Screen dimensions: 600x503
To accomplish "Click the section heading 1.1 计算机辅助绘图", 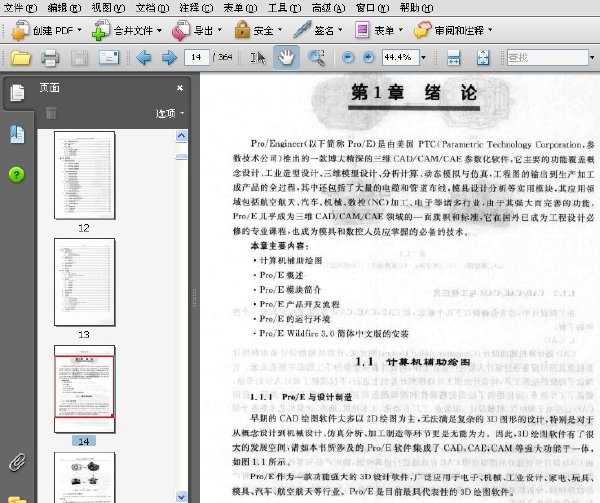I will [413, 362].
